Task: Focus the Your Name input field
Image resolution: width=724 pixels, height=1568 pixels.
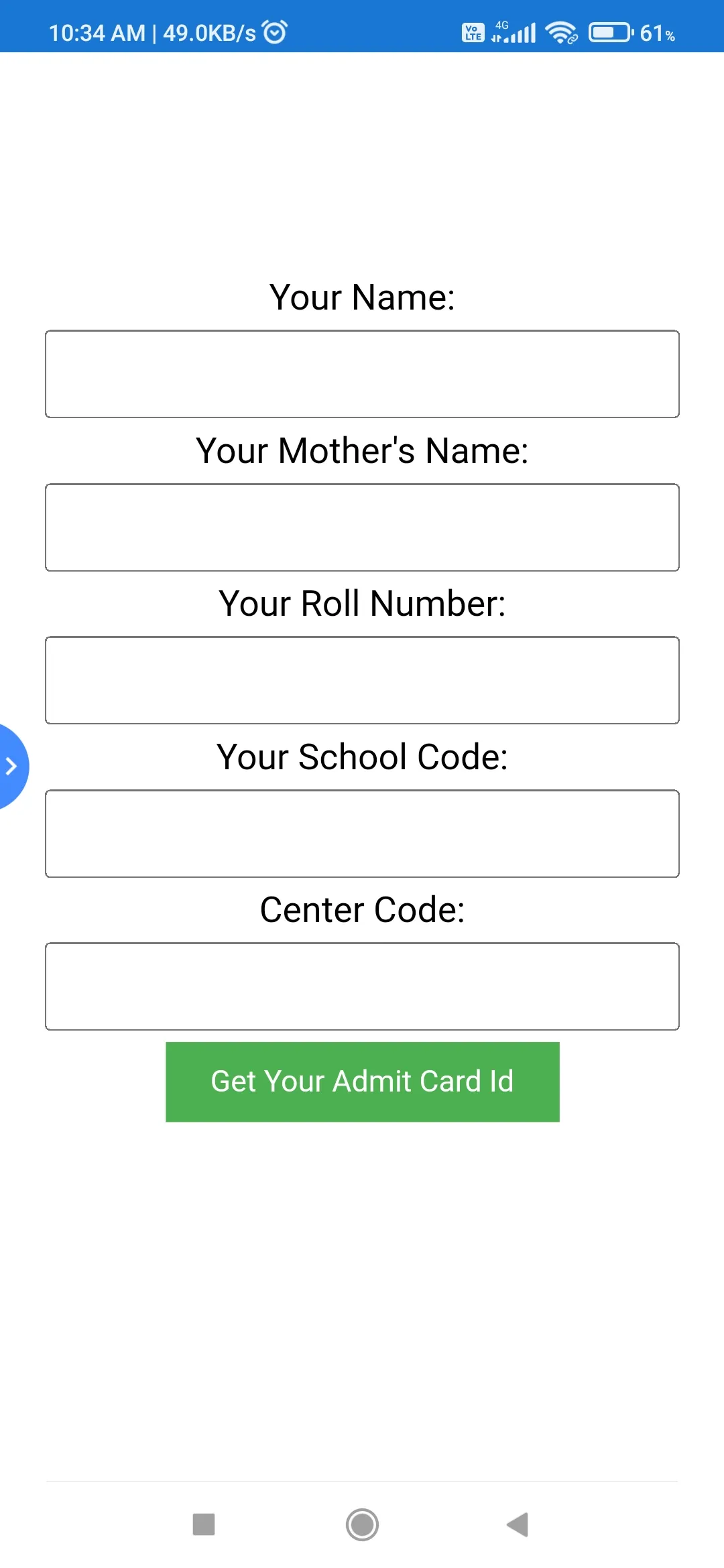Action: (x=362, y=374)
